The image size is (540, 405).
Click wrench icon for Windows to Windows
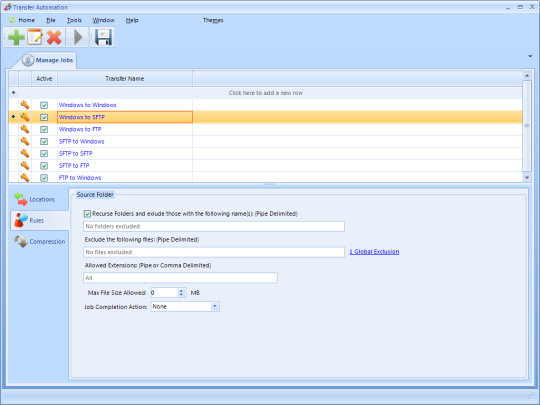25,105
